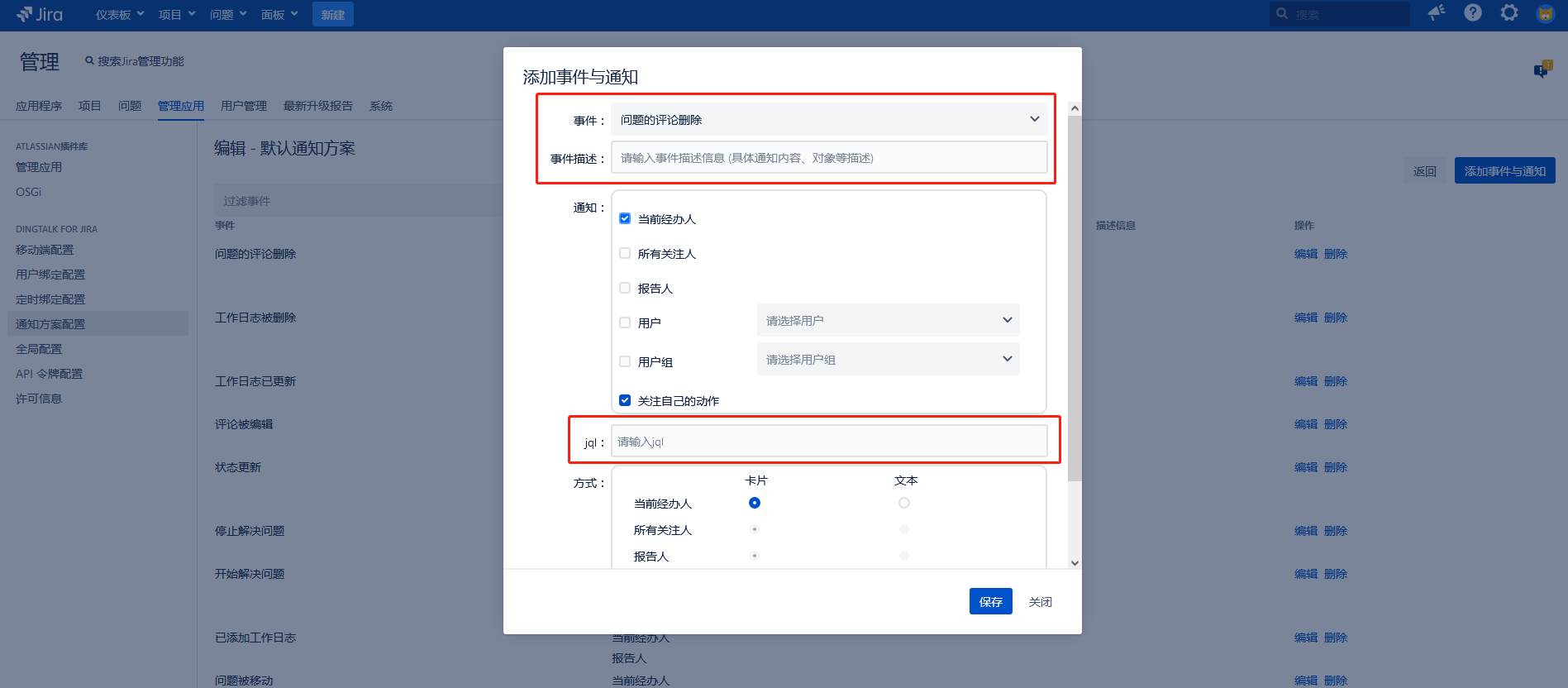Open the settings gear icon

[1509, 12]
